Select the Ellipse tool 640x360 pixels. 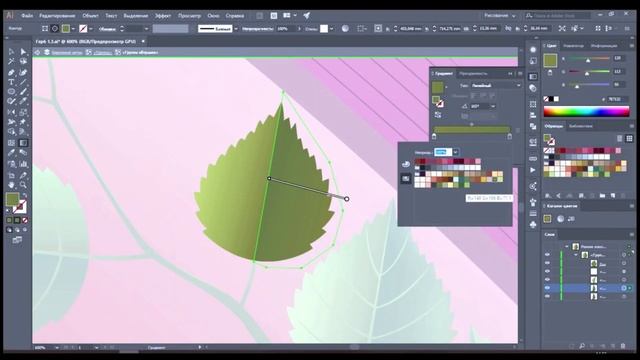pos(11,92)
